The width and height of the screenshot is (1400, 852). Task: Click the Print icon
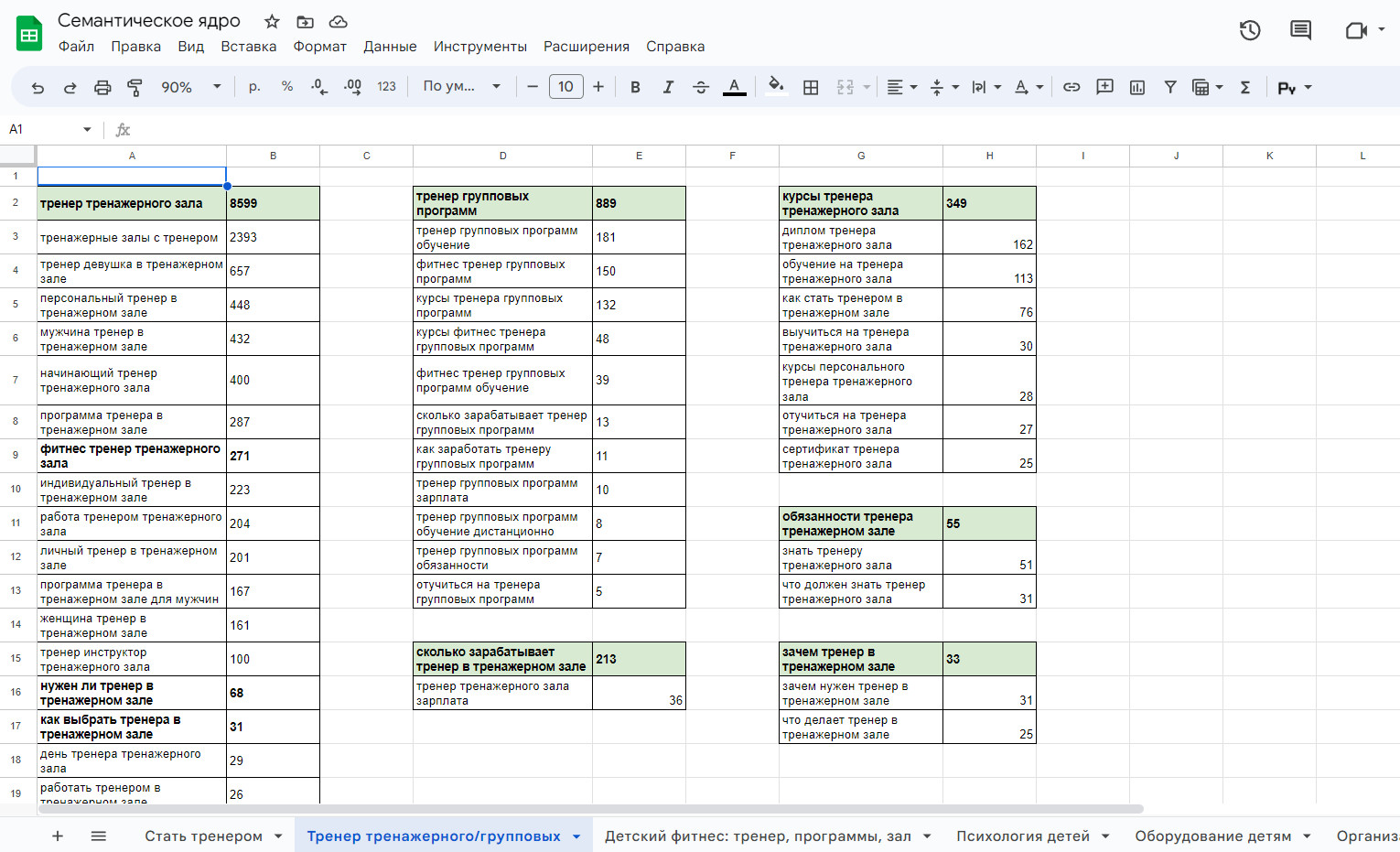pyautogui.click(x=102, y=87)
